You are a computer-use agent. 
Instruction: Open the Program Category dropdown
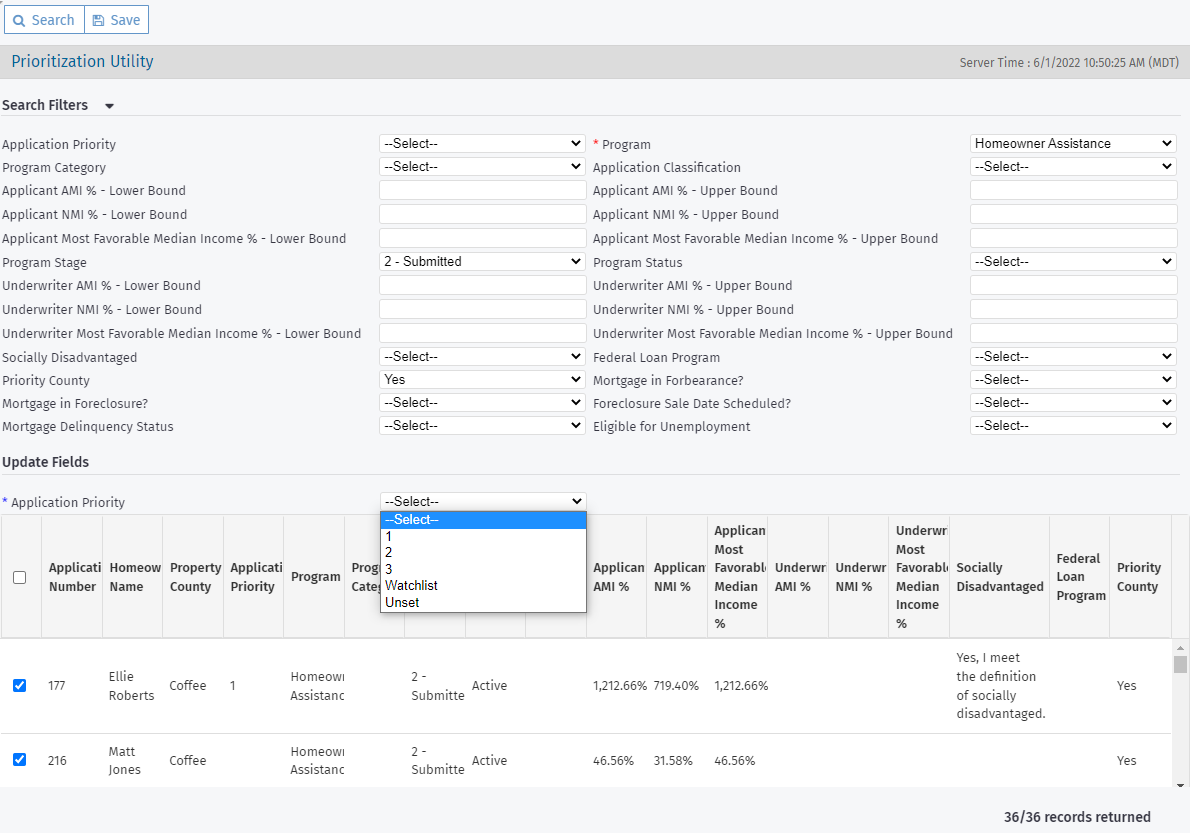tap(481, 166)
